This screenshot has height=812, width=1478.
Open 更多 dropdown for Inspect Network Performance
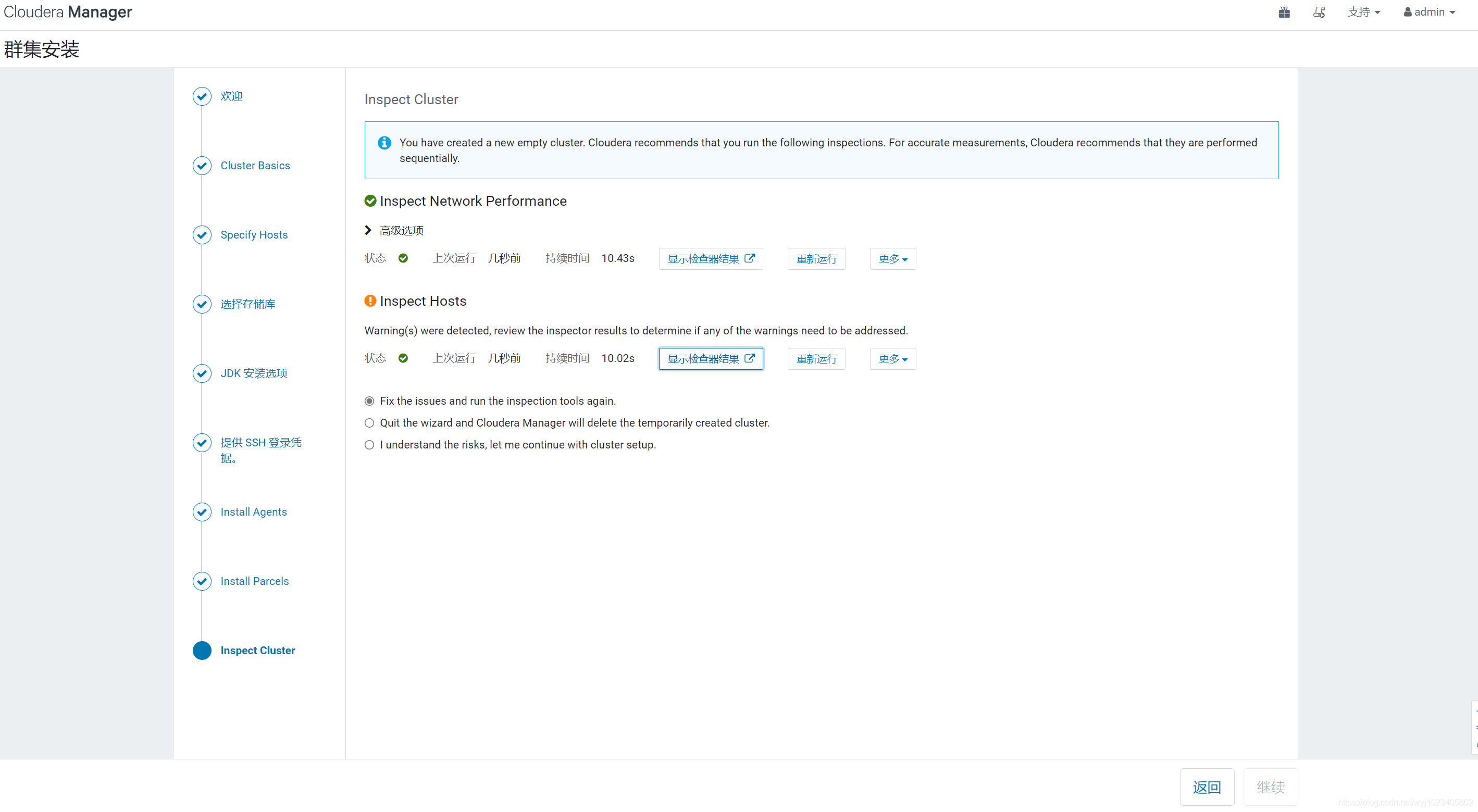point(892,259)
